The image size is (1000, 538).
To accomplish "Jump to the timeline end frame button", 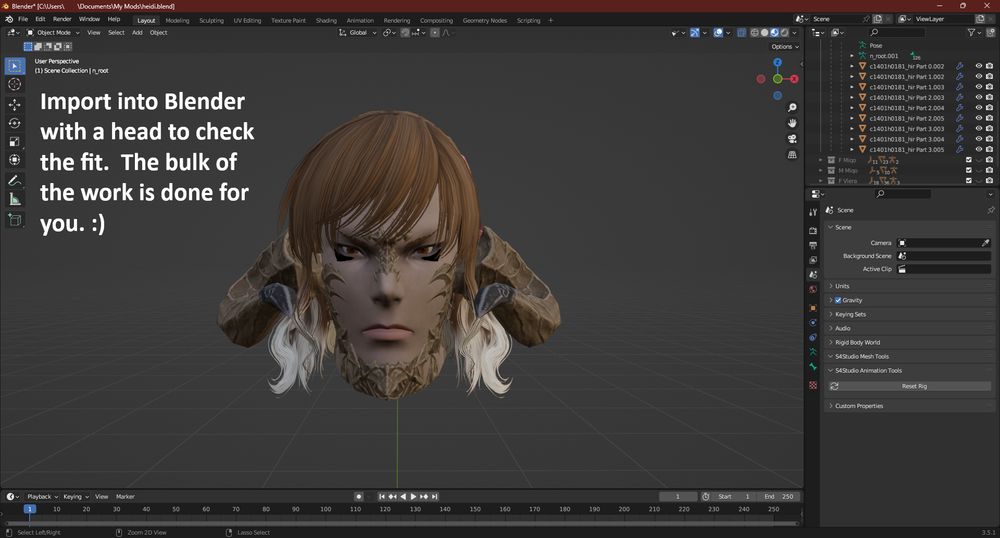I will pyautogui.click(x=434, y=497).
